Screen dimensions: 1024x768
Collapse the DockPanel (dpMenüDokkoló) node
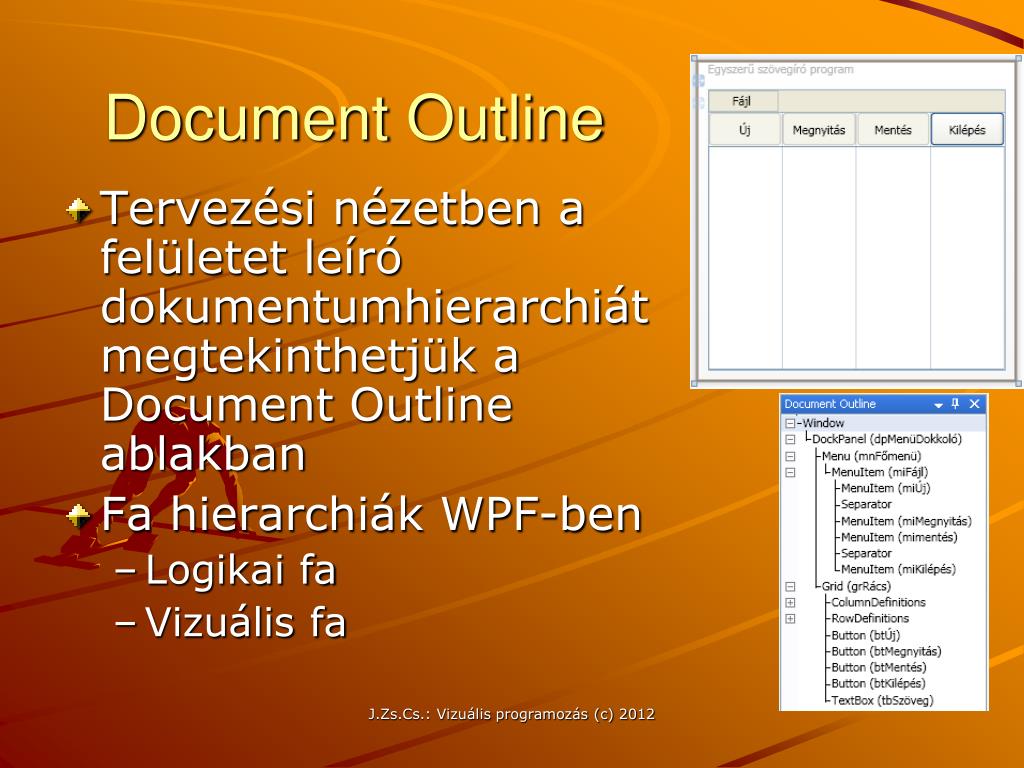click(790, 440)
